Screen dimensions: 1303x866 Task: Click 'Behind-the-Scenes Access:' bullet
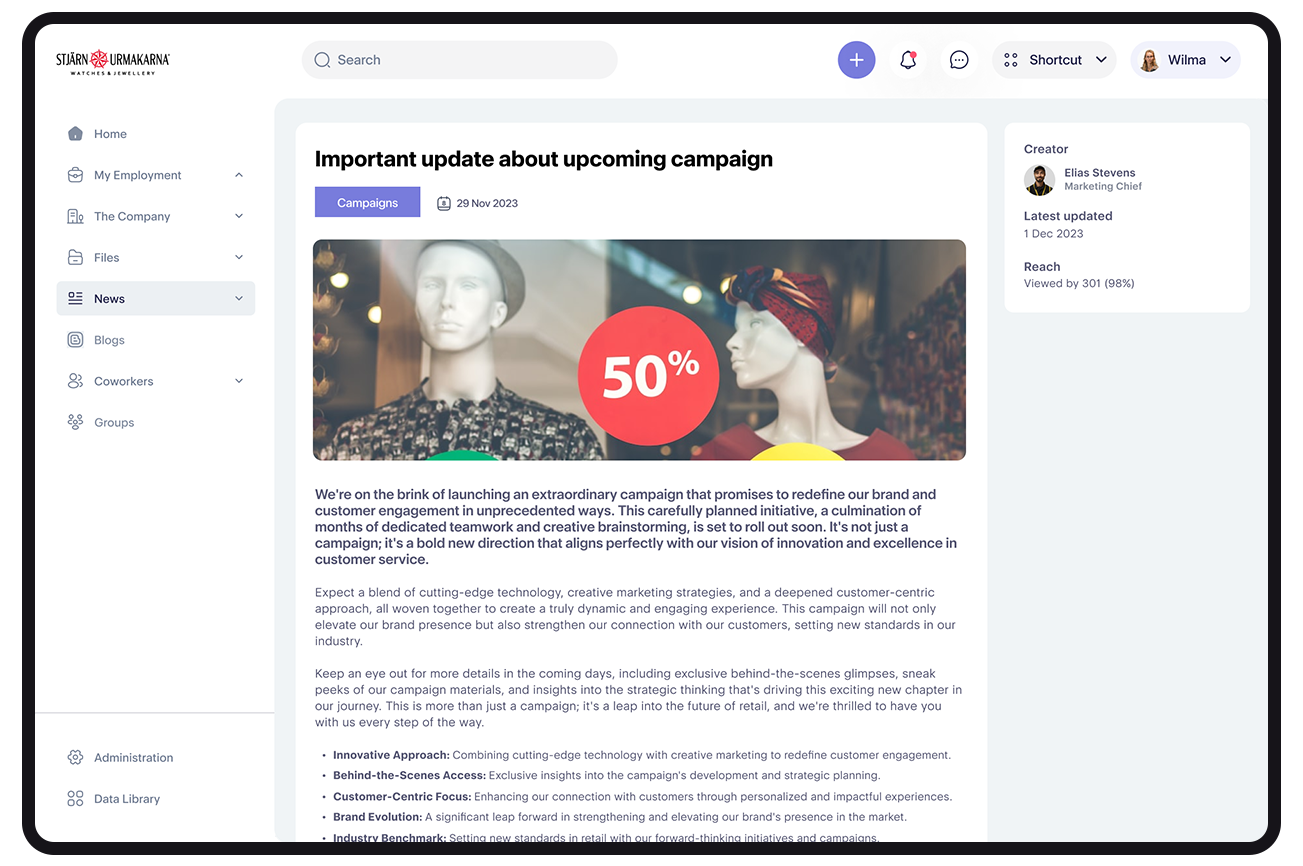tap(409, 776)
